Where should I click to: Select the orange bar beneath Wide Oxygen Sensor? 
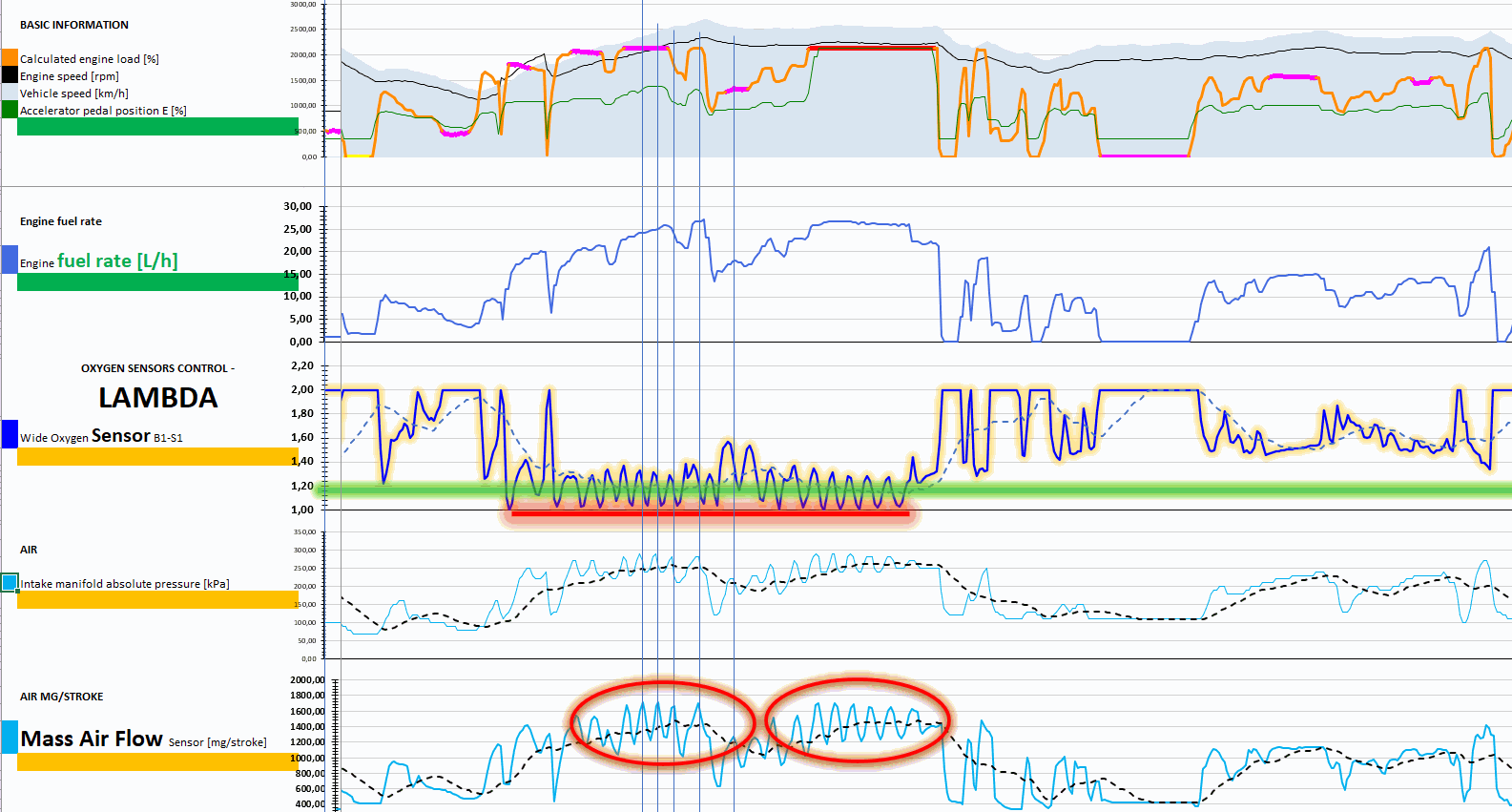[157, 457]
